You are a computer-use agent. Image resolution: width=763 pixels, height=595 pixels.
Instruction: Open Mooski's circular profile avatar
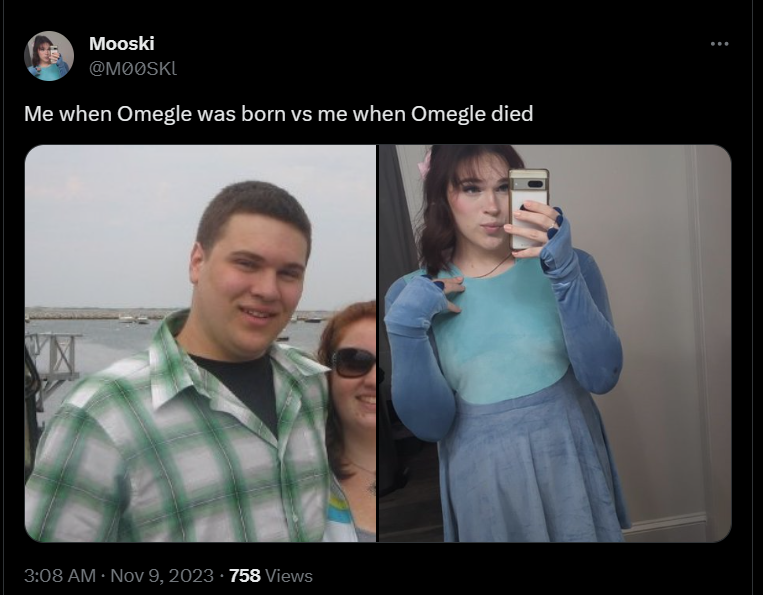coord(49,56)
